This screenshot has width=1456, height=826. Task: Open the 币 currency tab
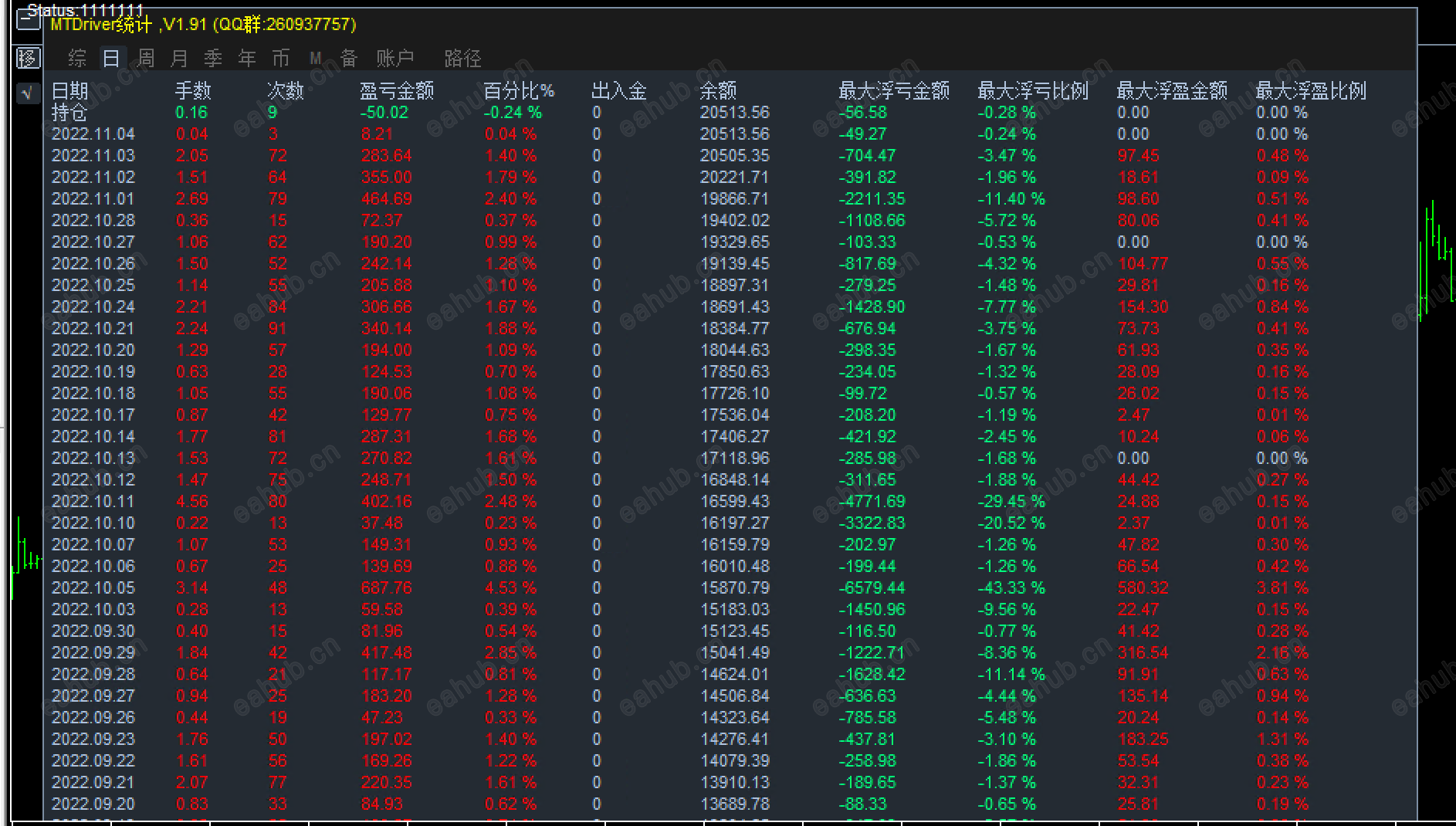click(281, 58)
